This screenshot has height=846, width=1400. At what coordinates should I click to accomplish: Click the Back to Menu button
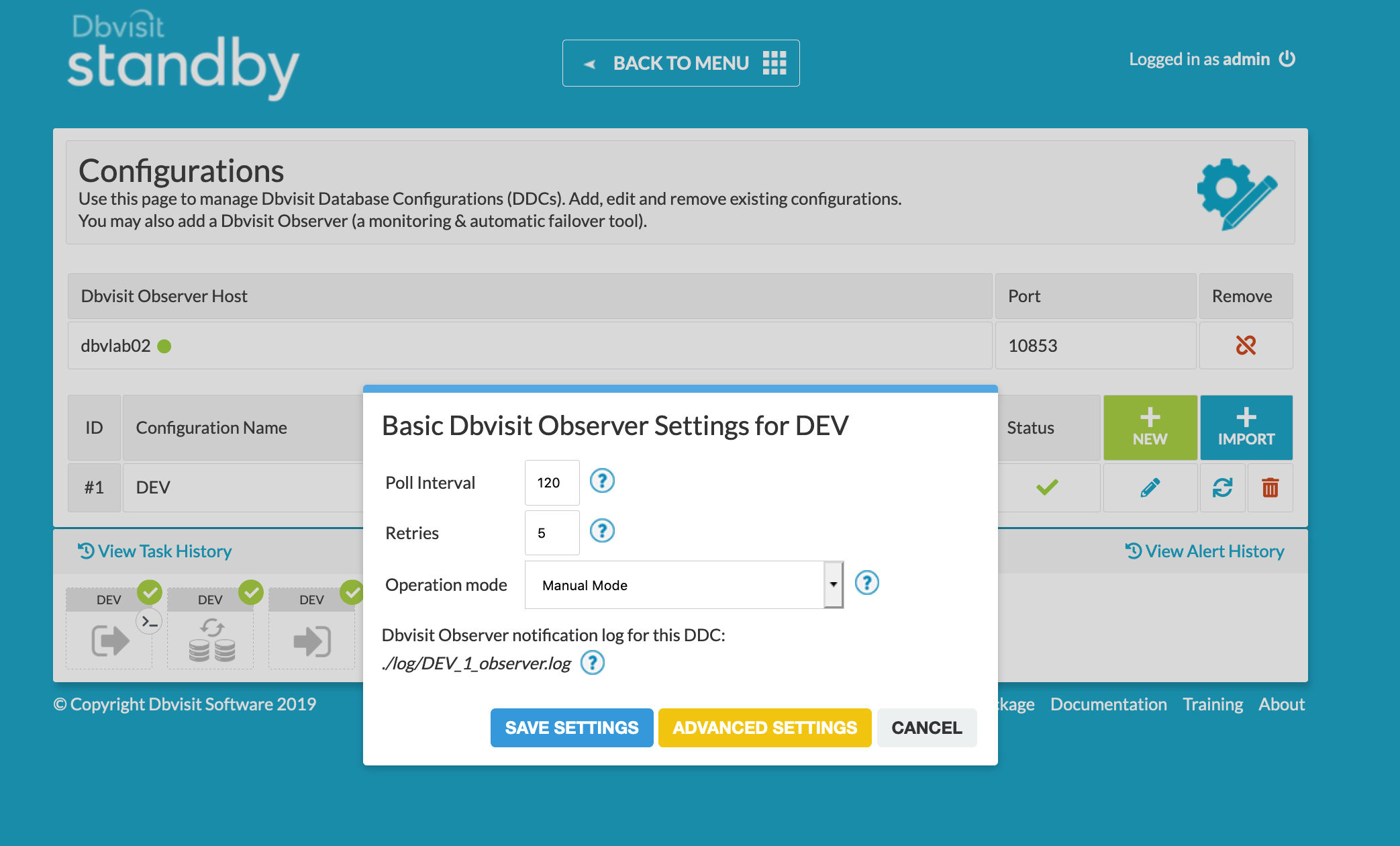coord(681,63)
